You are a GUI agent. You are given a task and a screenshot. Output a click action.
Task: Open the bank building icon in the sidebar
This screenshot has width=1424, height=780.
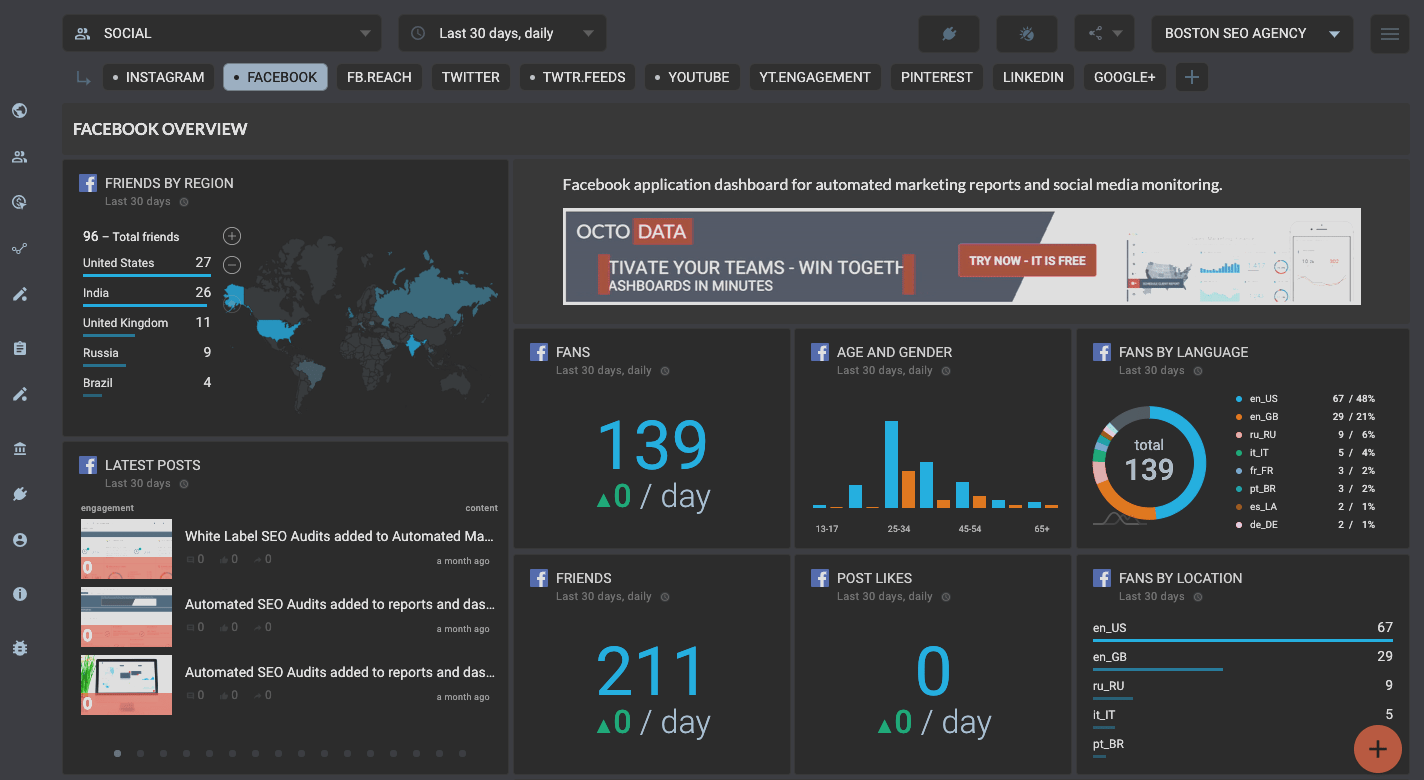[x=19, y=449]
